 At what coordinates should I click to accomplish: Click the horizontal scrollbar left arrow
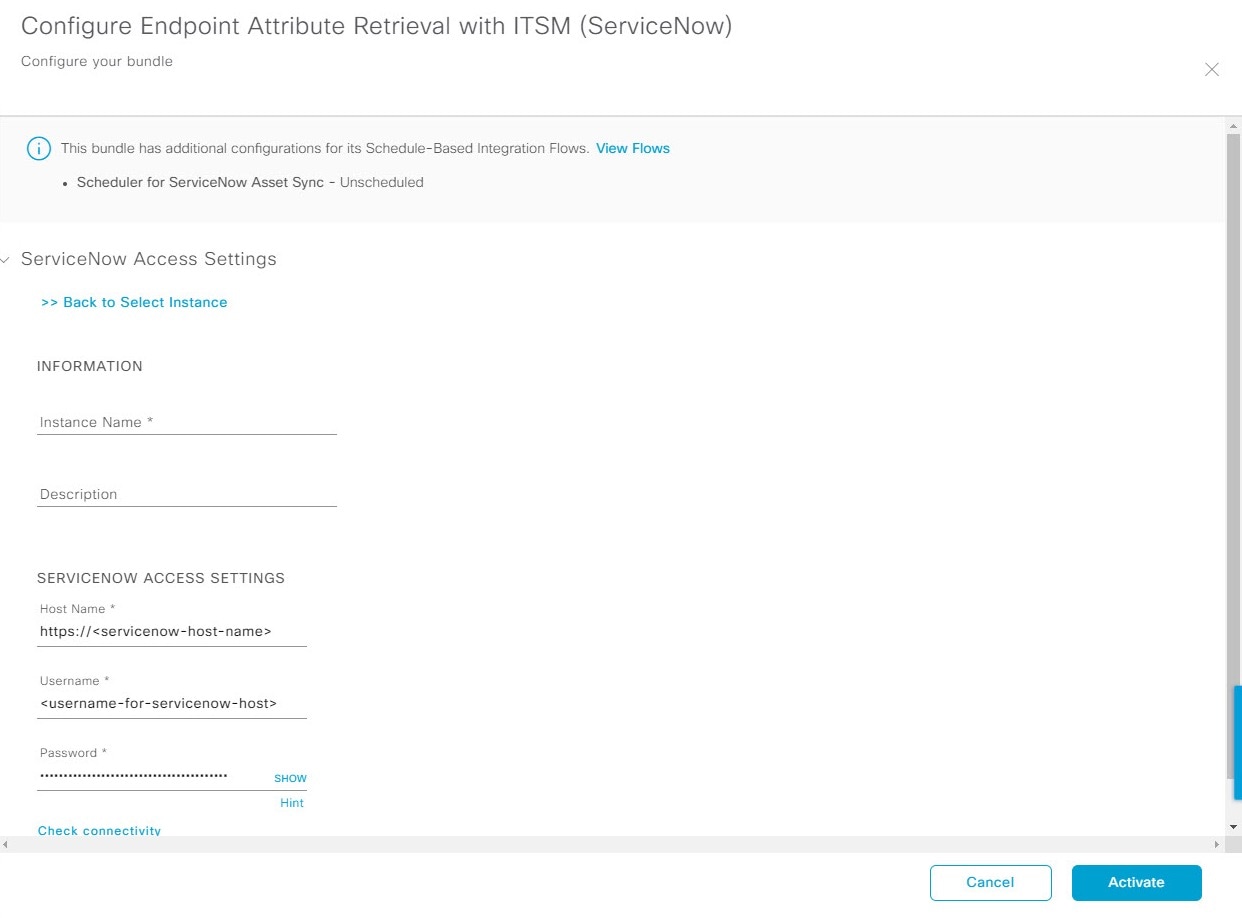7,844
